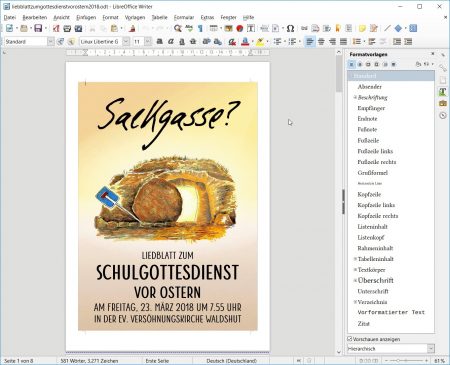450x365 pixels.
Task: Open Hierarchisch filter dropdown
Action: [431, 349]
